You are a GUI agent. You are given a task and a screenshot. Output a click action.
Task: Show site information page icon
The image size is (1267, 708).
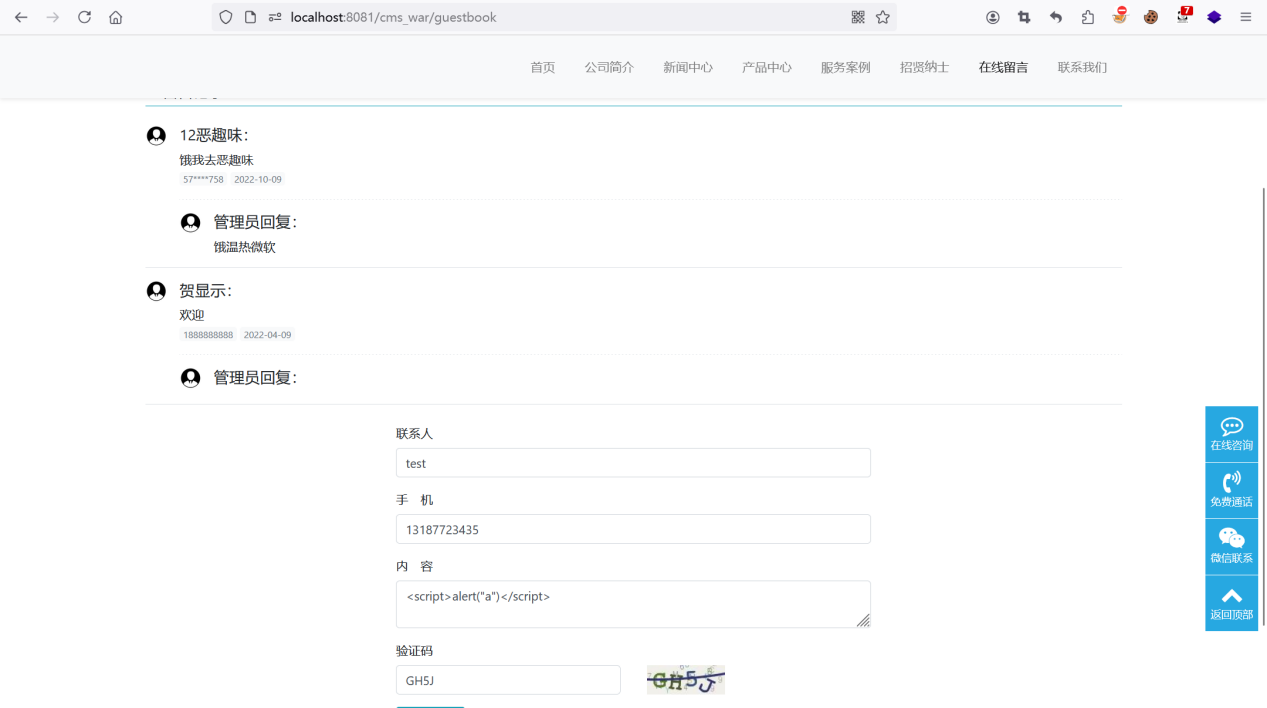click(250, 17)
